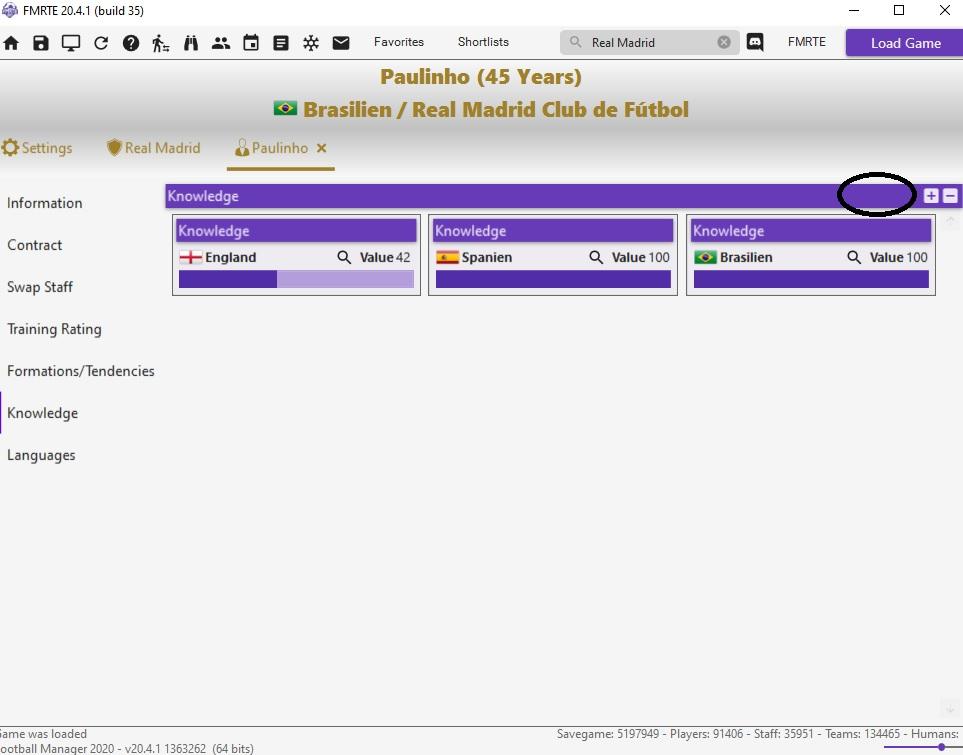Click the search box magnifier icon
The width and height of the screenshot is (963, 755).
[575, 42]
